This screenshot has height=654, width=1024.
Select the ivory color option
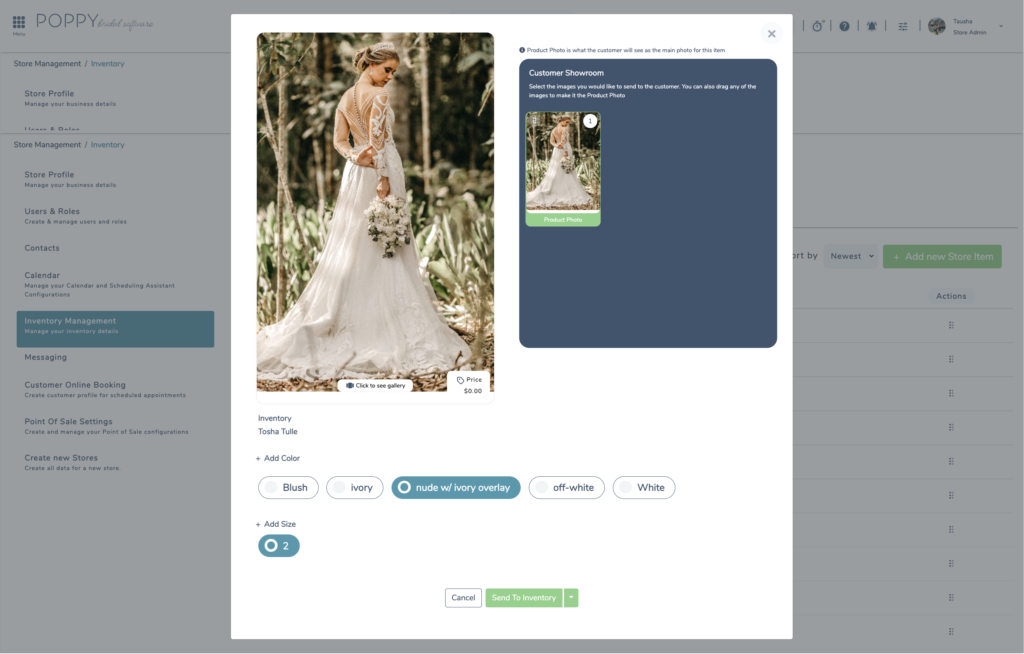coord(355,487)
